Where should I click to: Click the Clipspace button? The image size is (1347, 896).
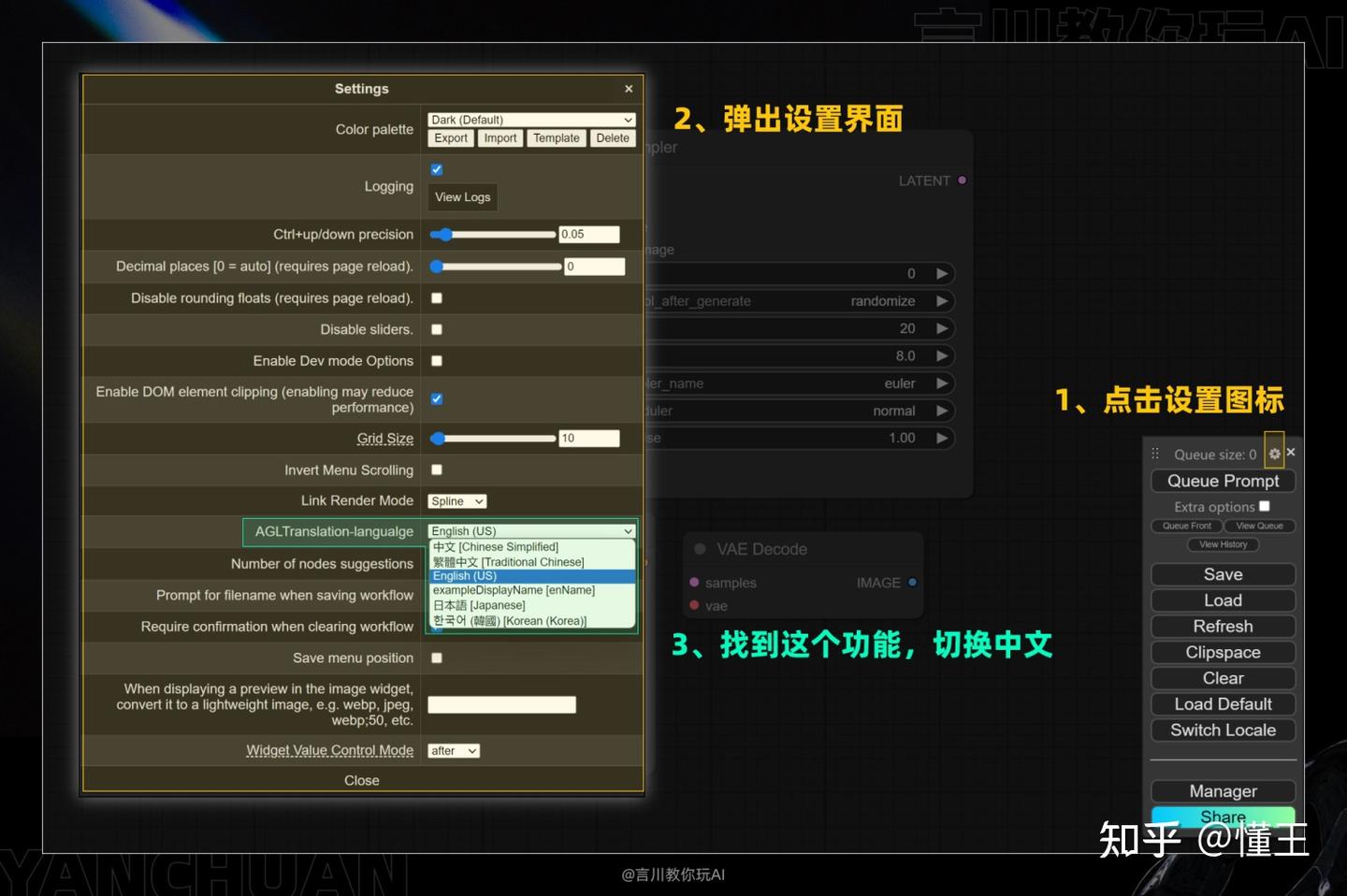(x=1223, y=653)
